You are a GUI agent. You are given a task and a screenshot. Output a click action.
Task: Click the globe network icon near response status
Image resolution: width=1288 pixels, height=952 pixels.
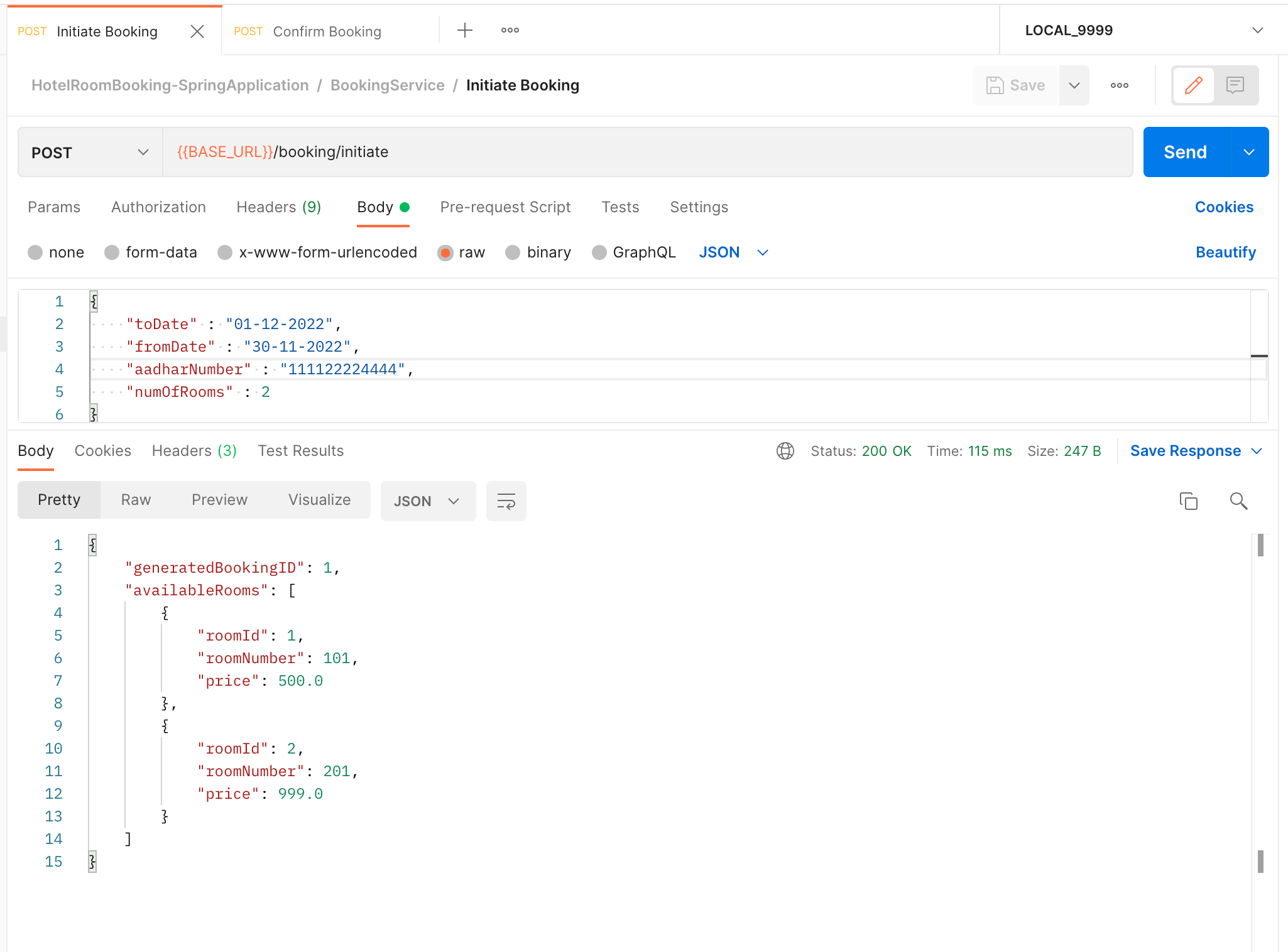(x=785, y=451)
